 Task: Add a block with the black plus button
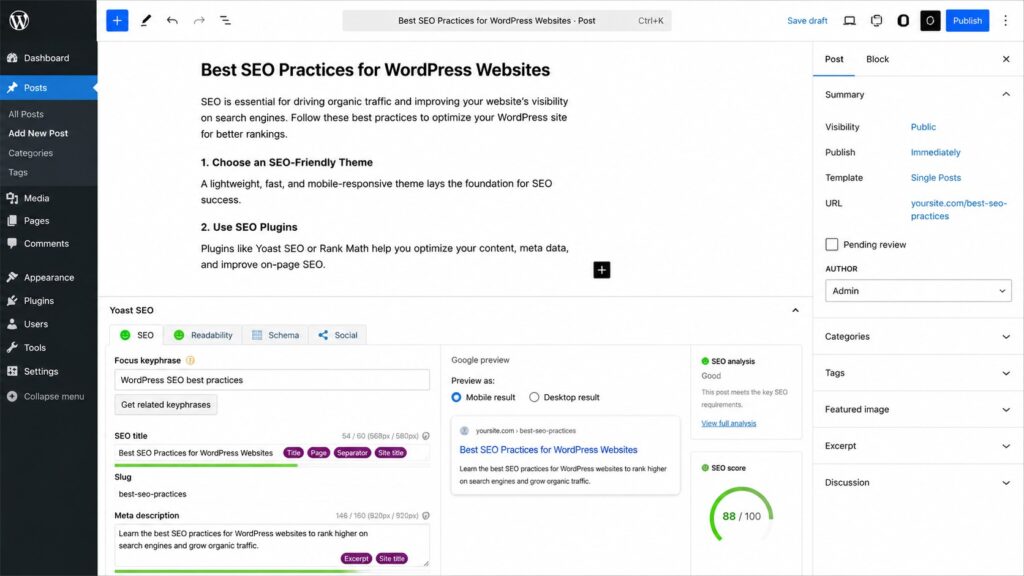601,270
